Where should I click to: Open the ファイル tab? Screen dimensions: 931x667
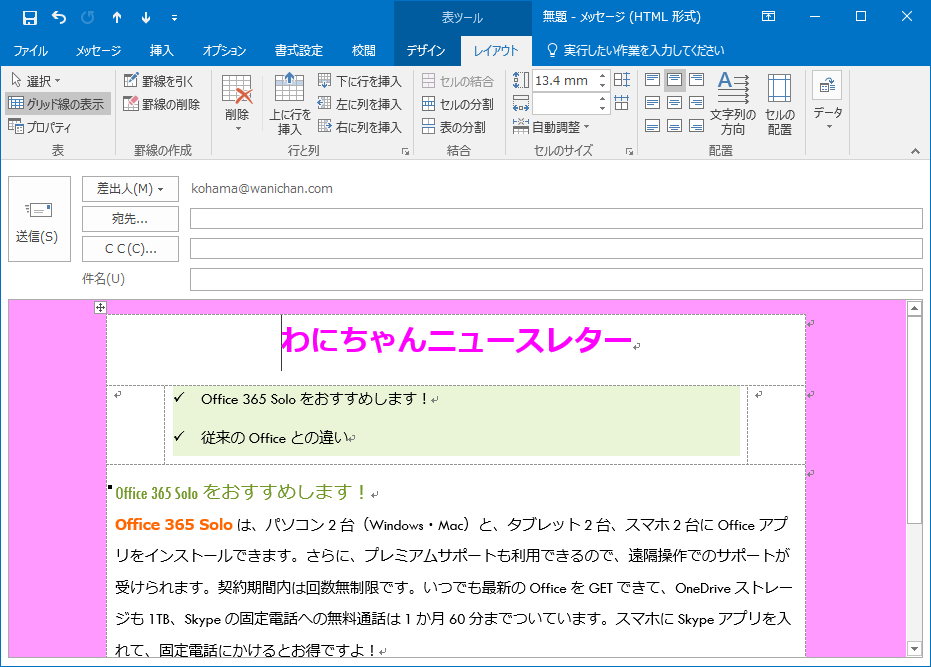tap(30, 50)
